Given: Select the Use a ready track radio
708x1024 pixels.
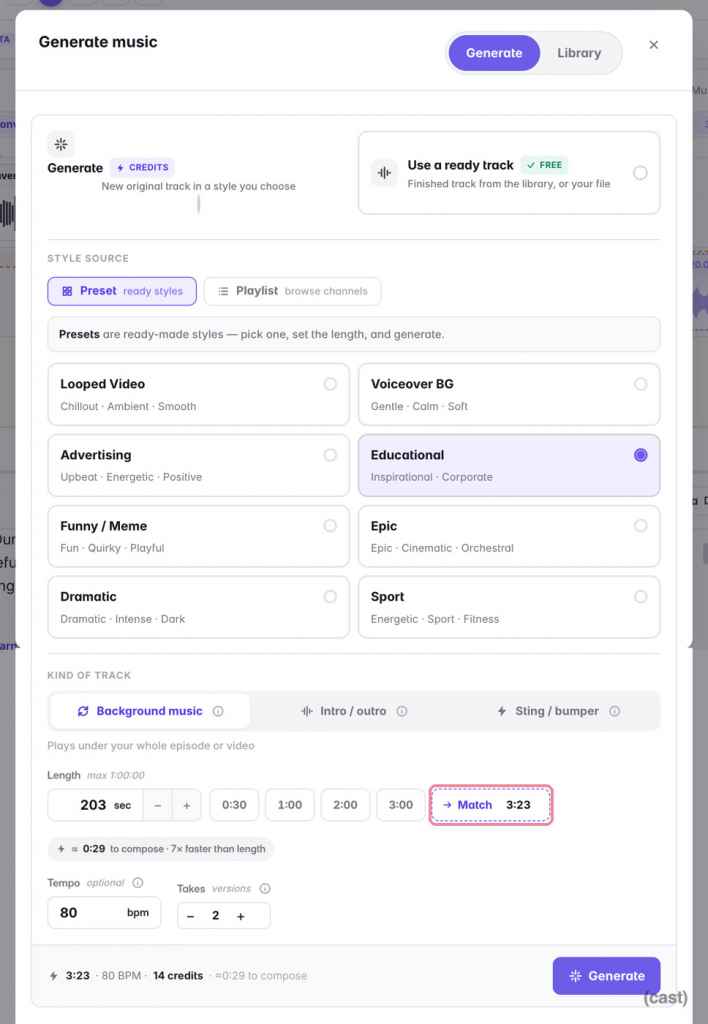Looking at the screenshot, I should pyautogui.click(x=640, y=172).
